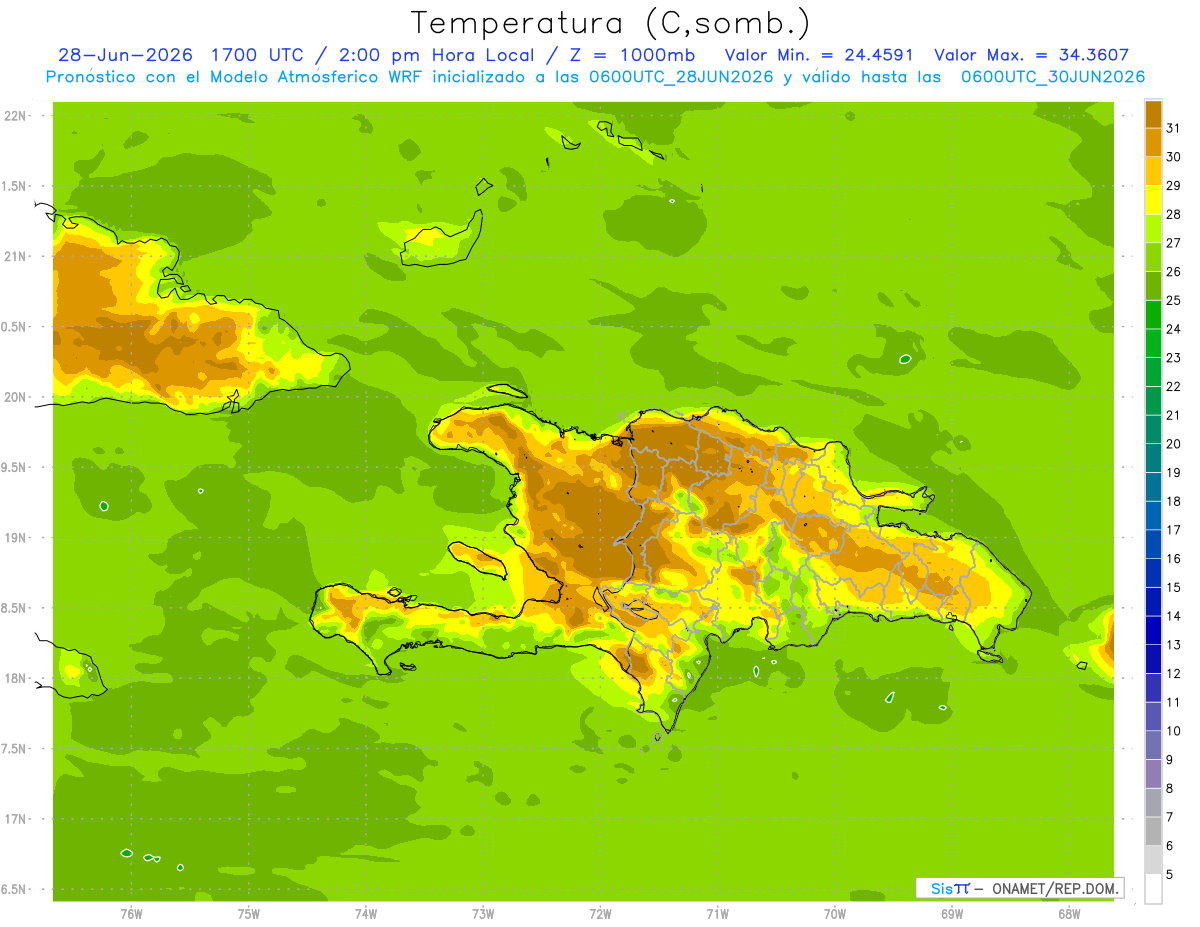Screen dimensions: 1200x927
Task: Click the '76W' longitude axis label
Action: [x=131, y=913]
